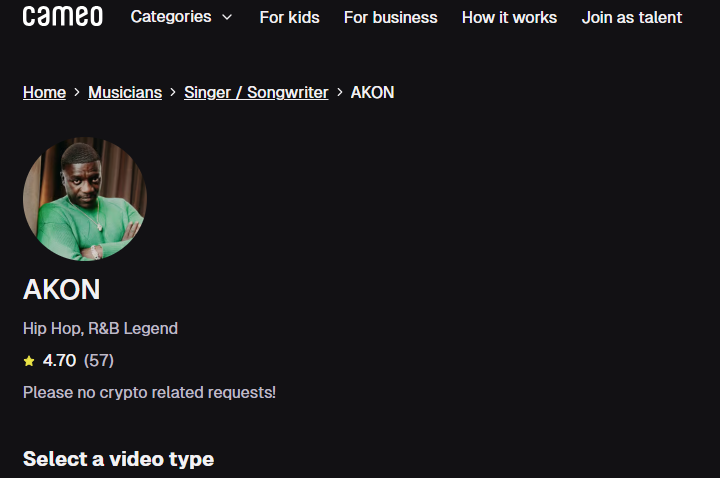This screenshot has width=720, height=478.
Task: Open the 57 reviews count
Action: pyautogui.click(x=99, y=360)
